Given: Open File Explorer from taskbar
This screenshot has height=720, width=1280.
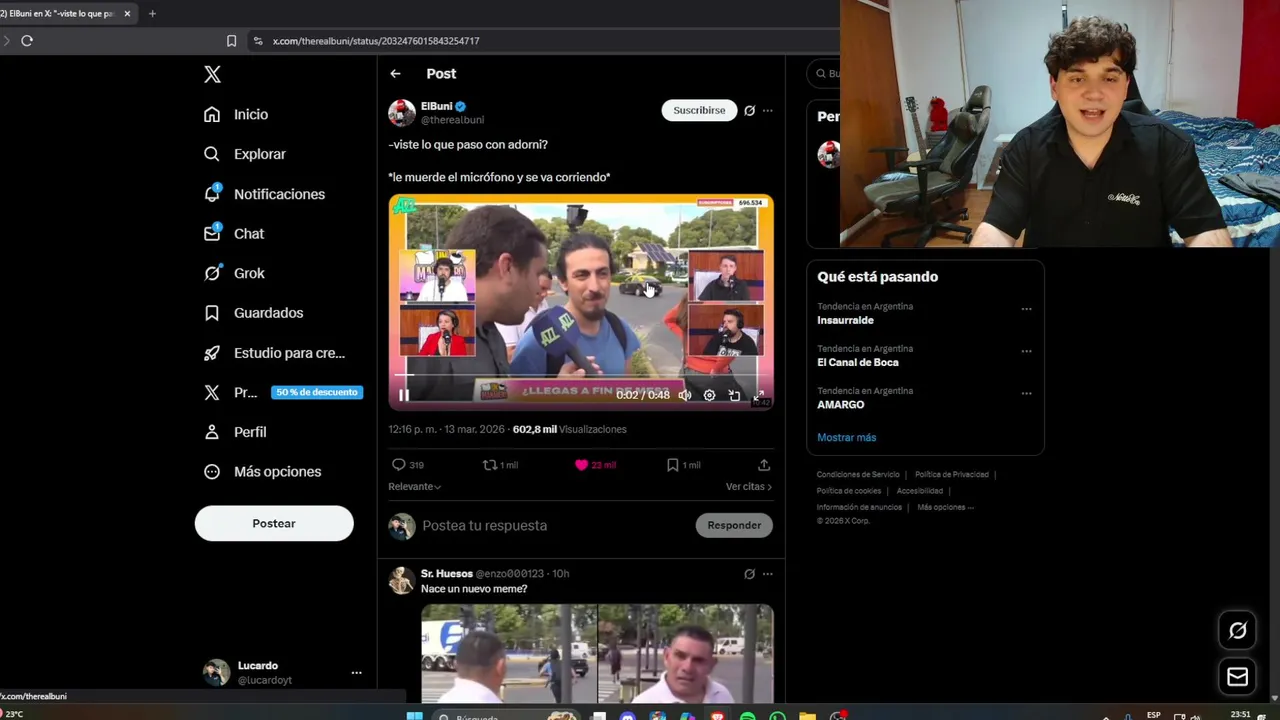Looking at the screenshot, I should click(807, 716).
